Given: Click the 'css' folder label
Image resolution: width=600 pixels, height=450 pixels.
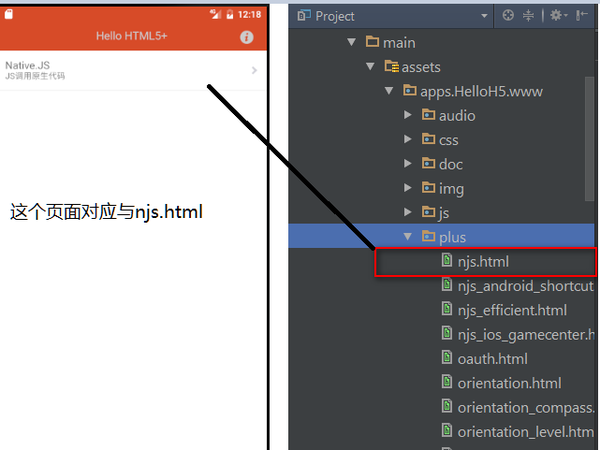Looking at the screenshot, I should tap(448, 140).
